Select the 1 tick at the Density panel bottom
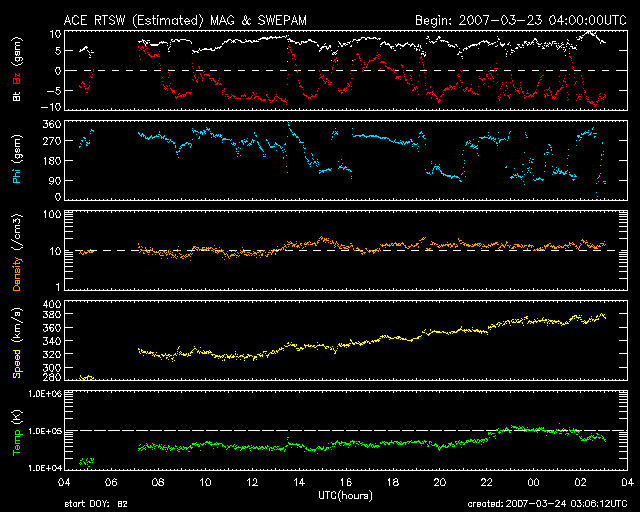This screenshot has height=512, width=640. [58, 287]
